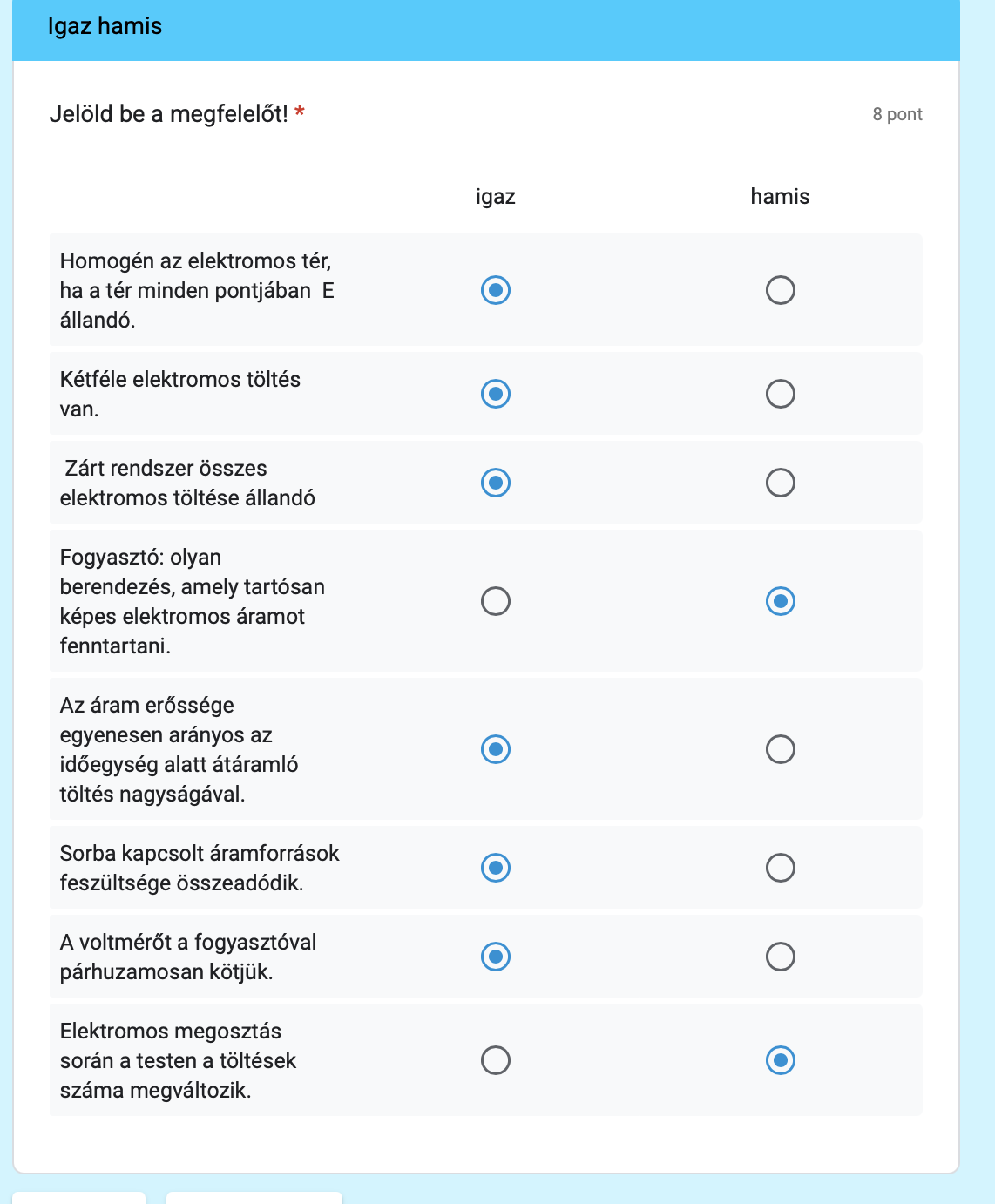Mark 'Kétféle elektromos töltés van' as igaz
Screen dimensions: 995x1204
tap(496, 394)
